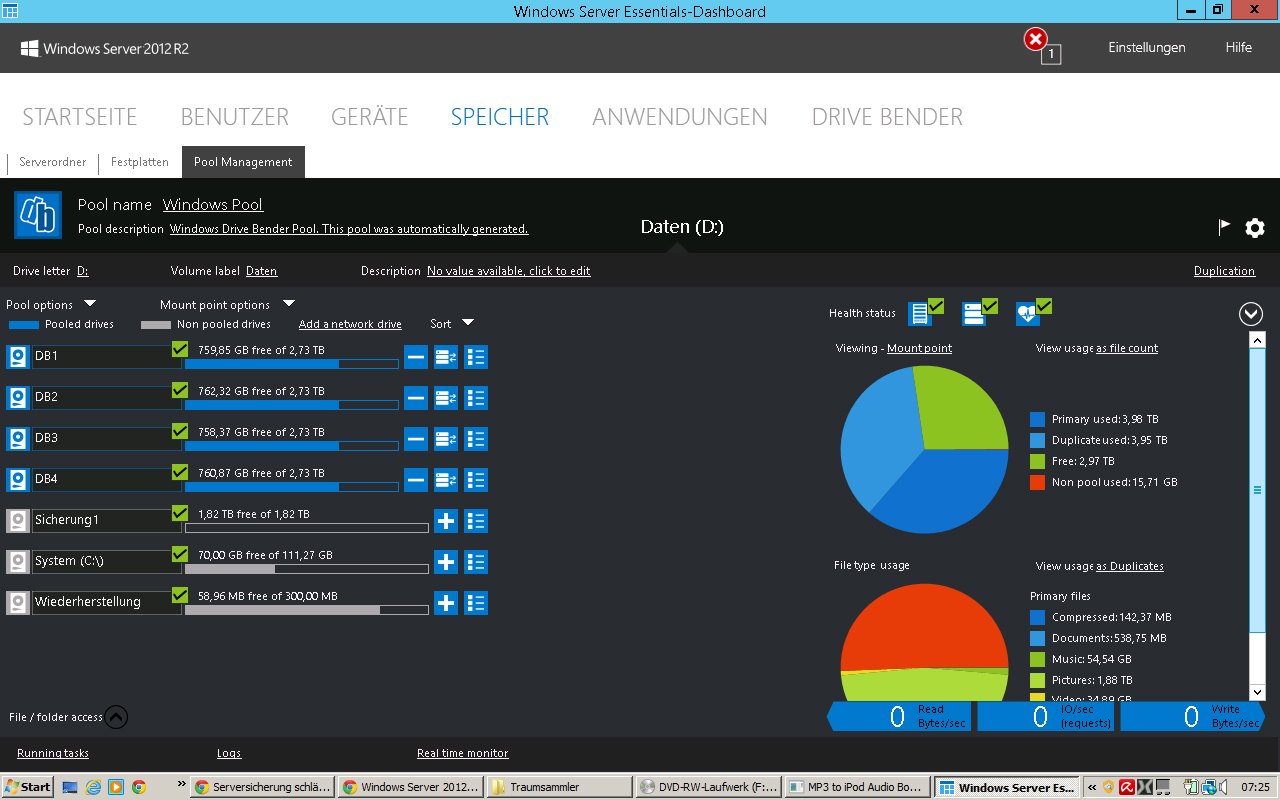
Task: Switch to the GERÄTE tab
Action: 370,117
